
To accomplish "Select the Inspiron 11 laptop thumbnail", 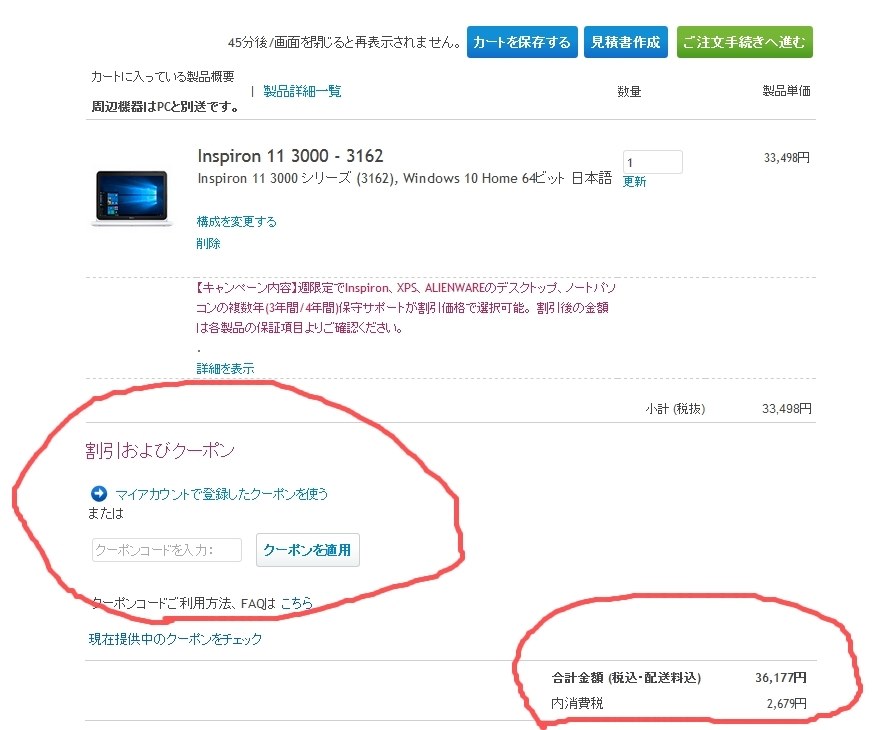I will coord(132,198).
